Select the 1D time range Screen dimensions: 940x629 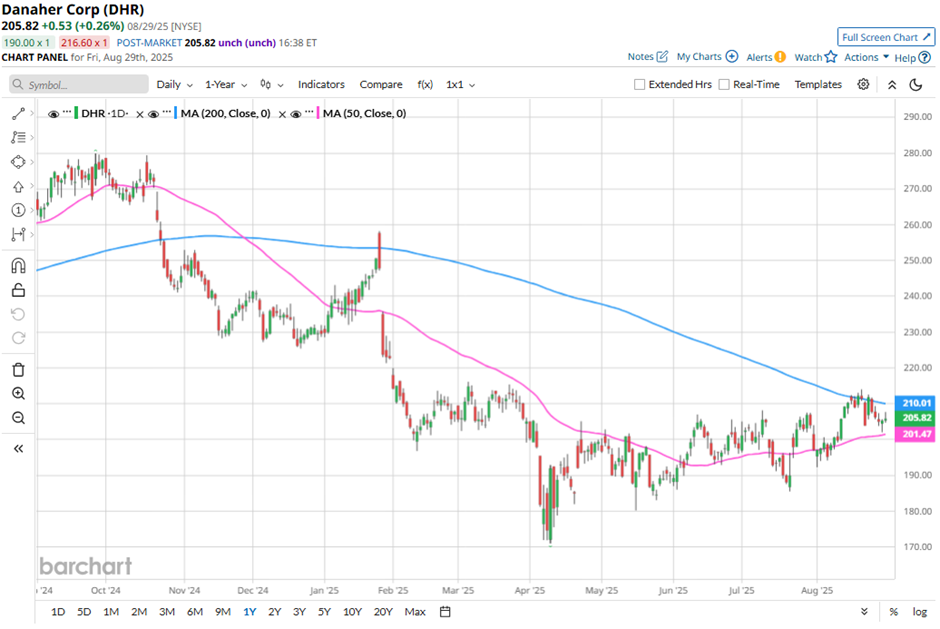58,612
